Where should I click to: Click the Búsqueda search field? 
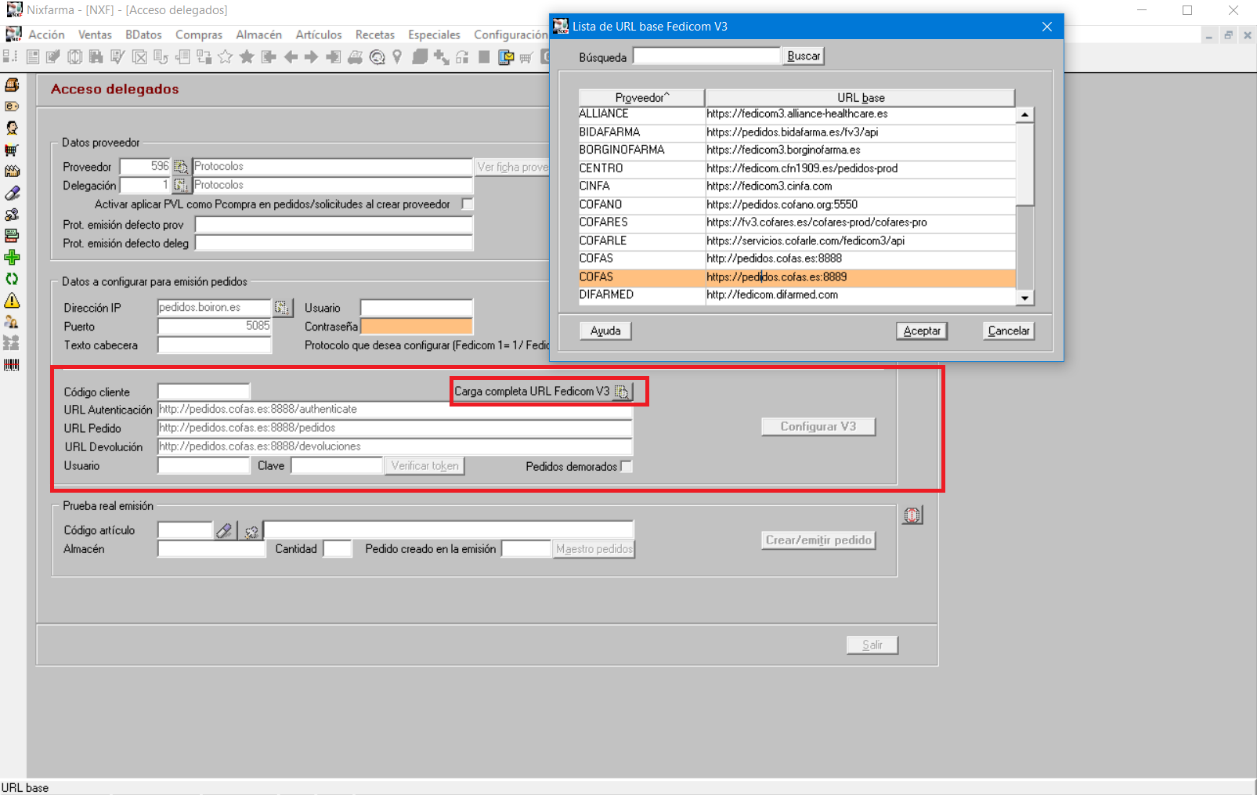point(706,56)
